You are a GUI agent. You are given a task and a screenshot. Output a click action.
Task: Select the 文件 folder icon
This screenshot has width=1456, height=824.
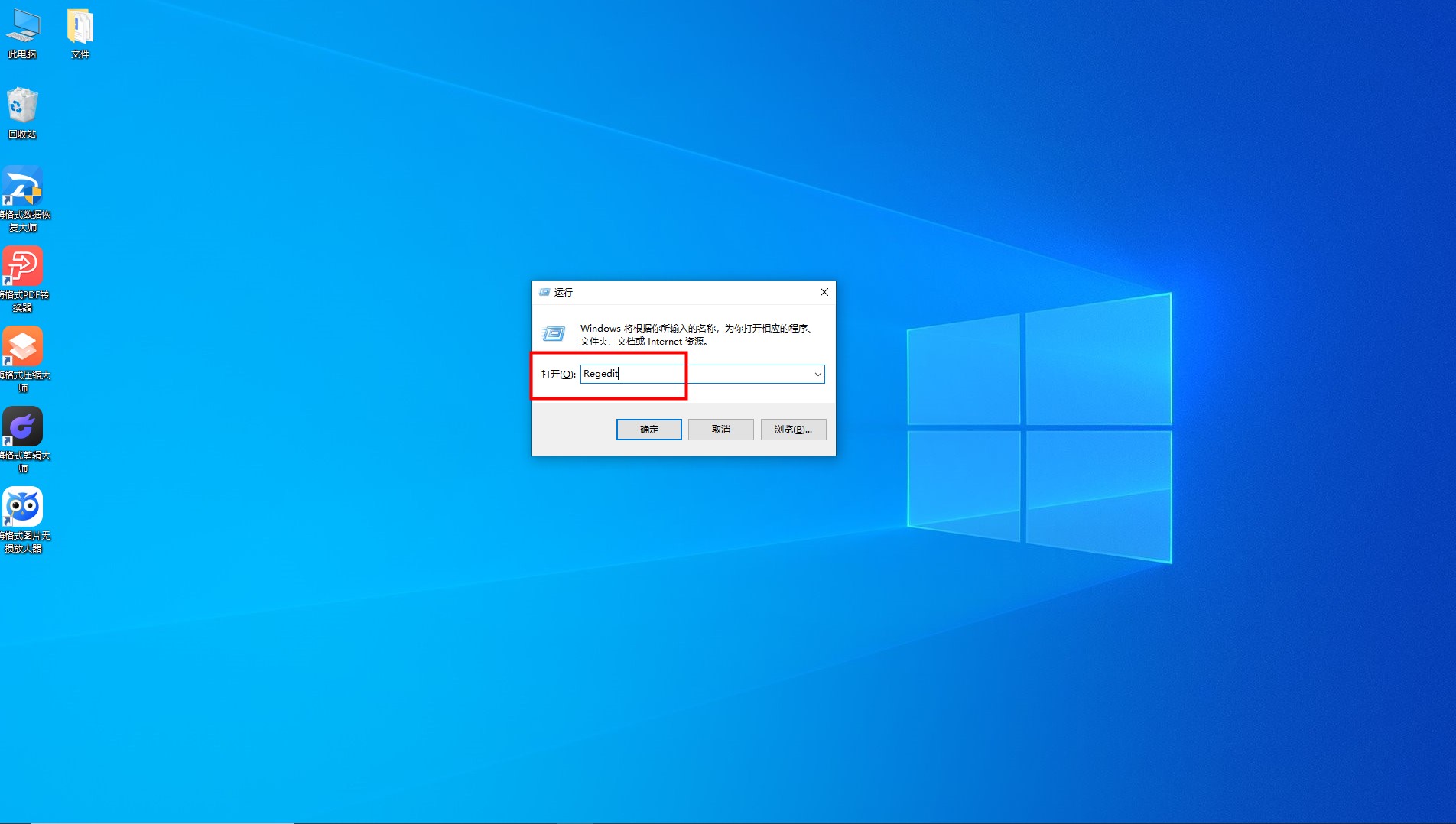pyautogui.click(x=80, y=28)
